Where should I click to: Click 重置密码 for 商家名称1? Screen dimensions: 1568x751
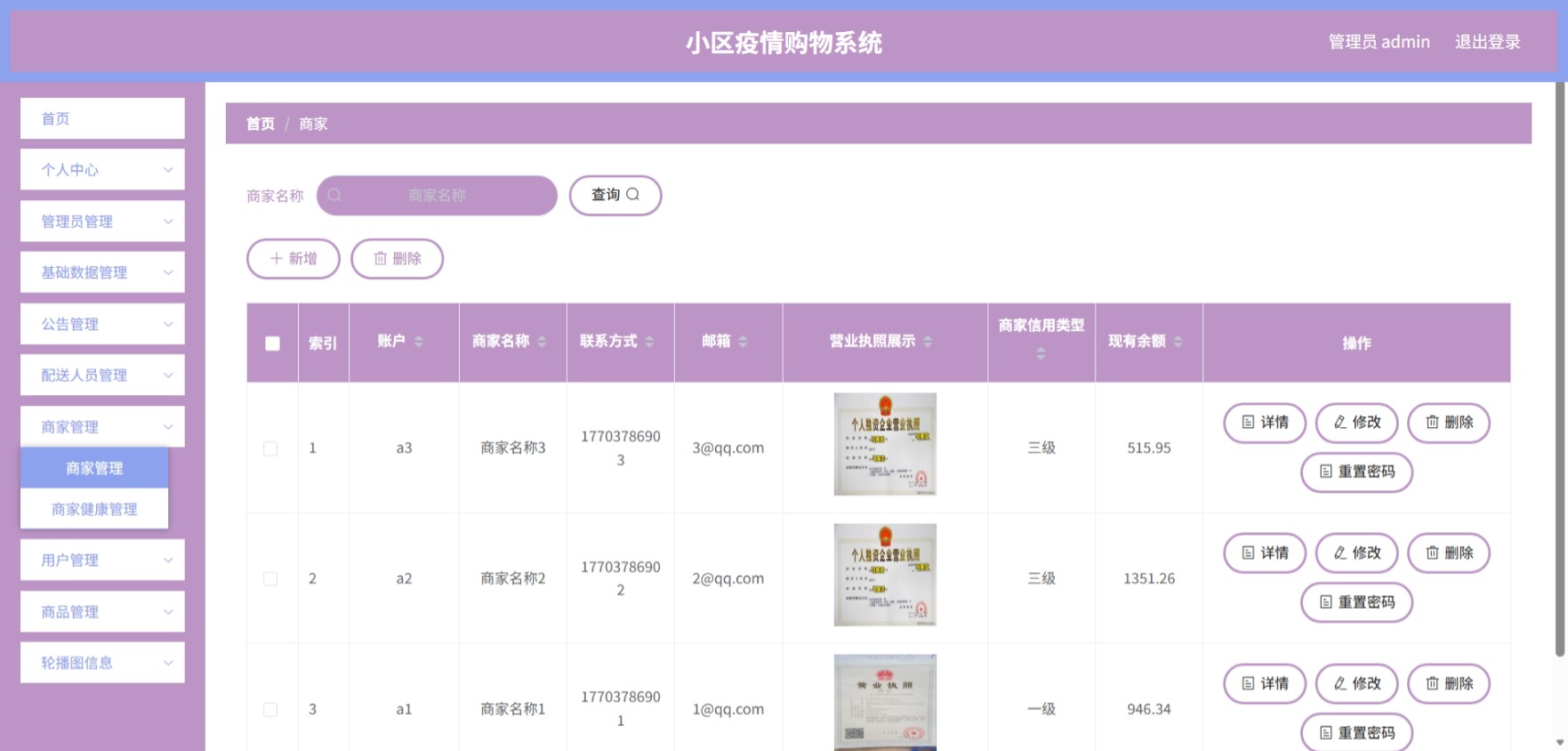point(1356,732)
